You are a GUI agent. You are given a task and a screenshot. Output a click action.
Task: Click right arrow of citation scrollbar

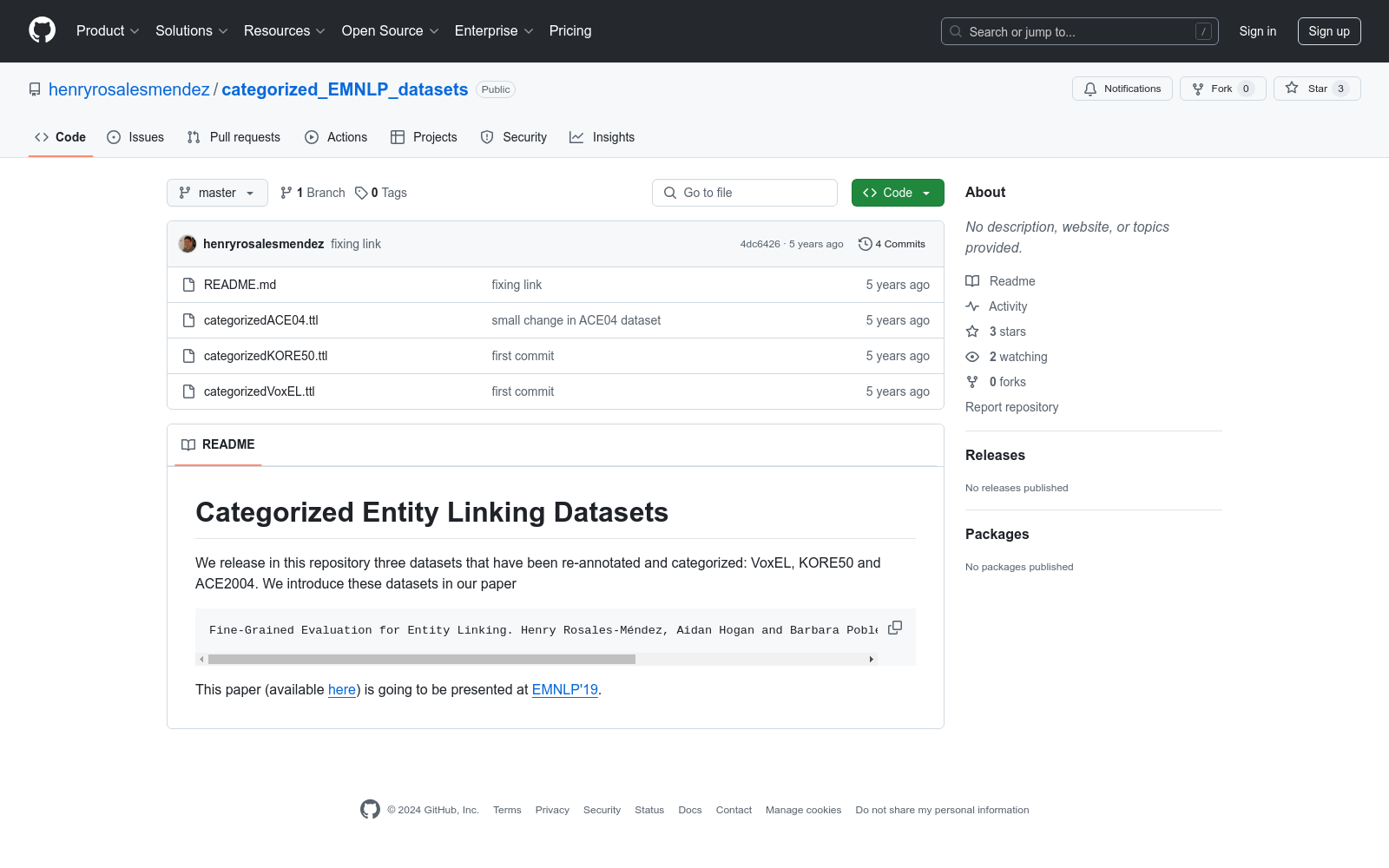[x=872, y=660]
